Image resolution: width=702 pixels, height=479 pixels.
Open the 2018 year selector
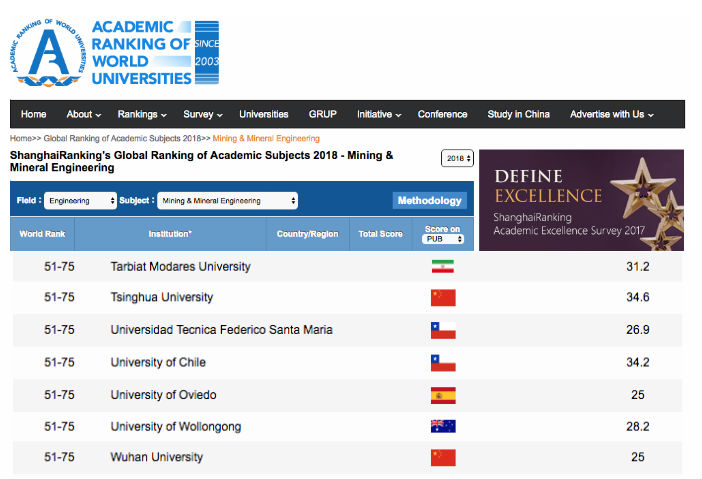tap(457, 158)
